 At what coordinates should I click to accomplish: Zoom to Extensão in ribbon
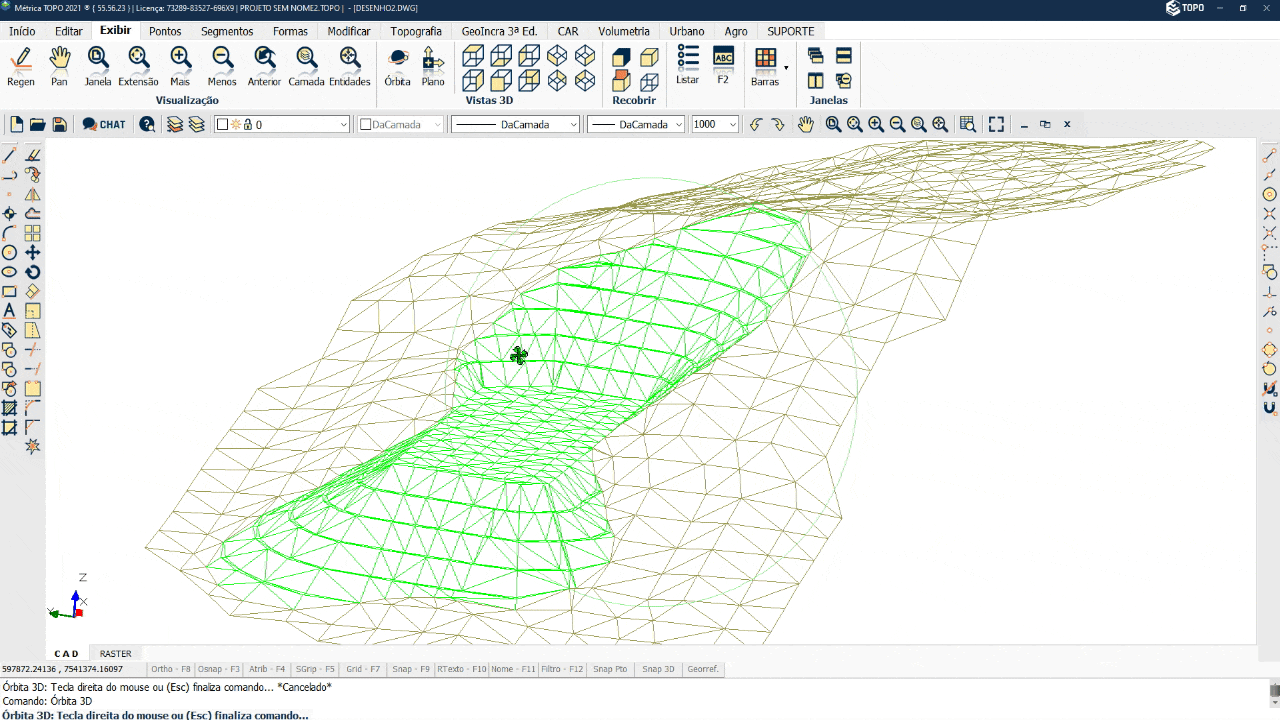coord(138,66)
